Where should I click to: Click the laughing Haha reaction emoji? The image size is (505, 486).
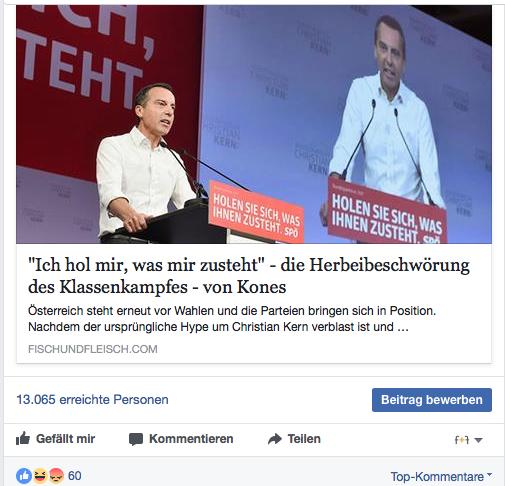[40, 476]
